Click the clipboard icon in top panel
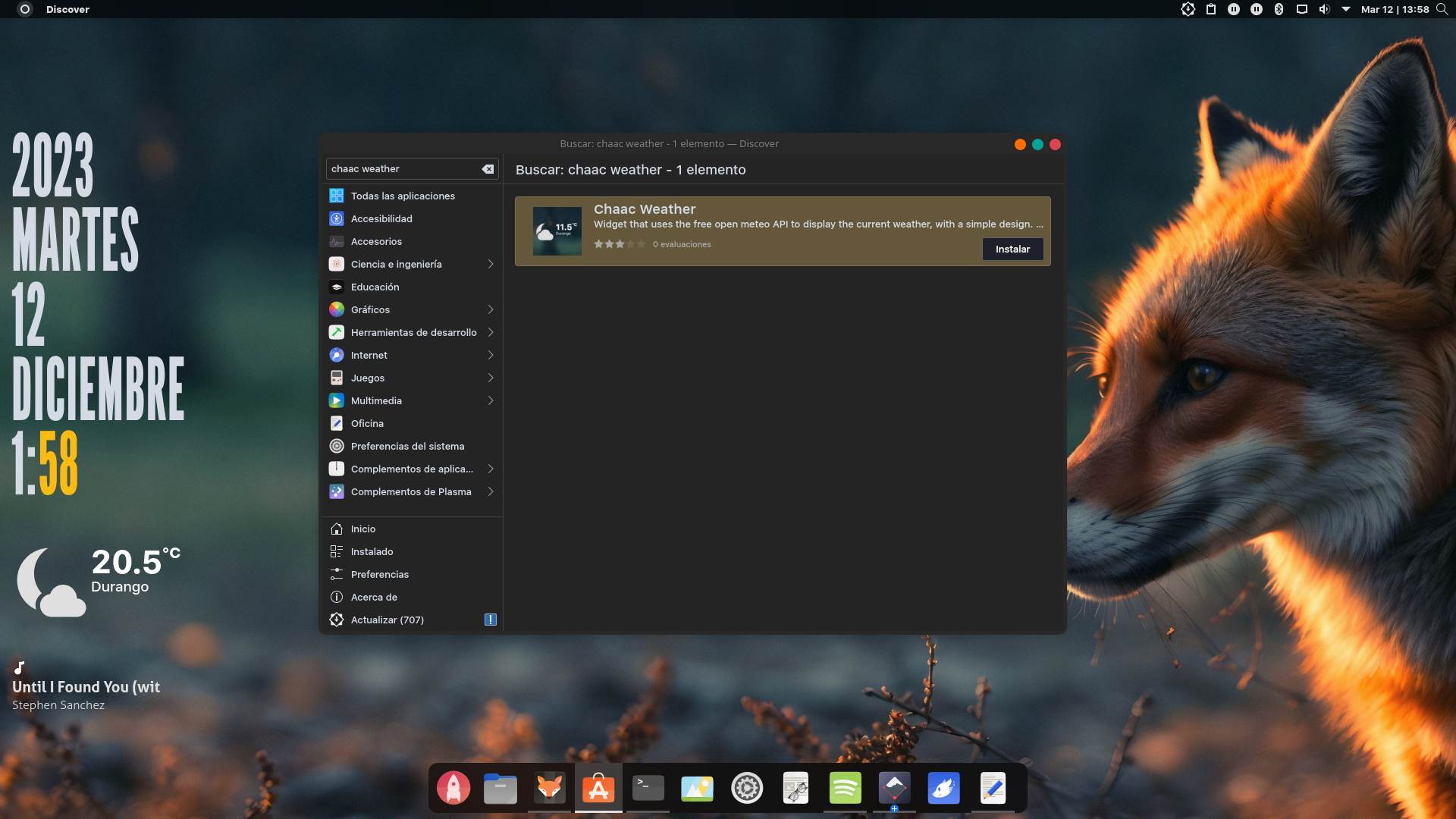Screen dimensions: 1456x819 pyautogui.click(x=1211, y=9)
